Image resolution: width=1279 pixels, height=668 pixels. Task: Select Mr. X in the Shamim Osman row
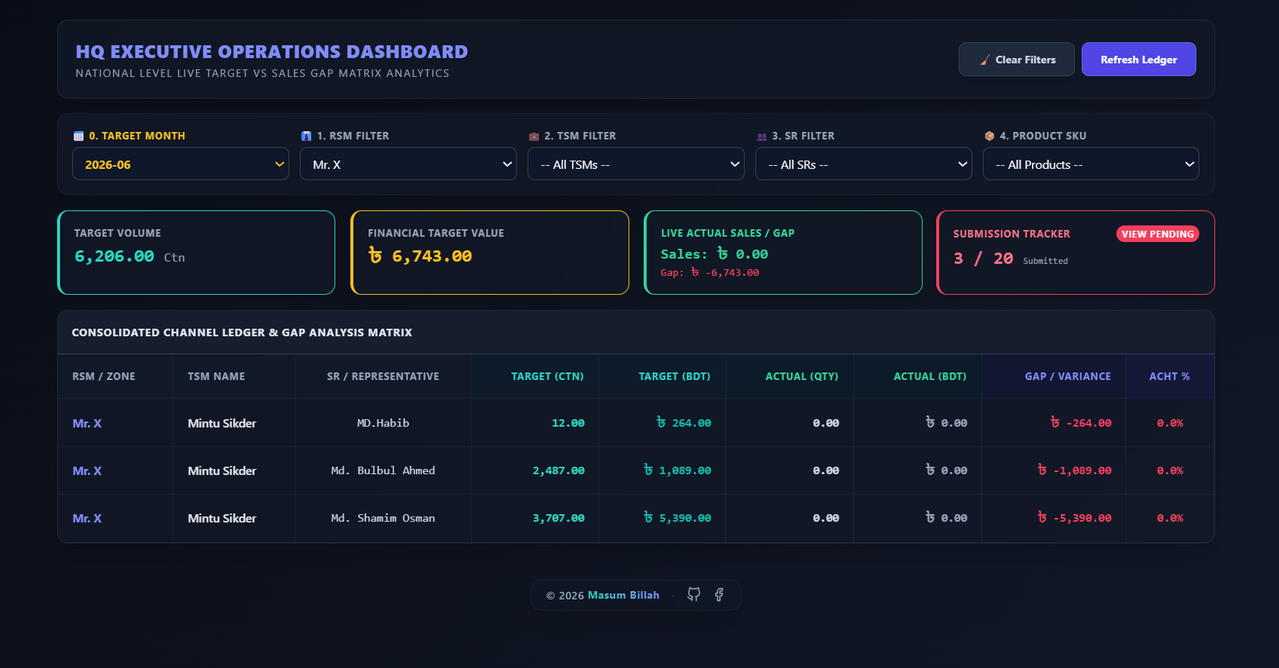(x=87, y=518)
